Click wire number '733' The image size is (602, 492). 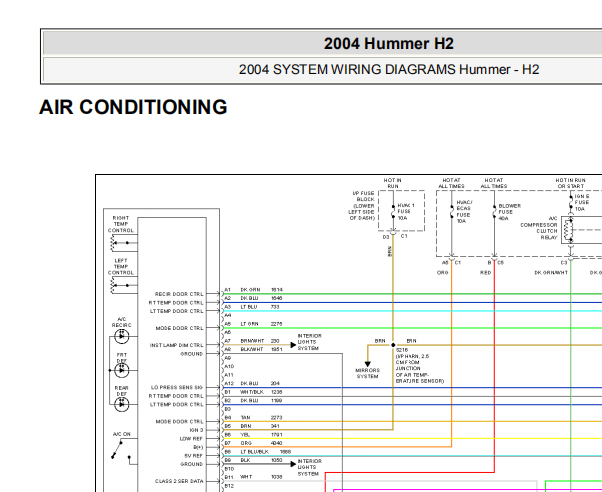click(275, 307)
